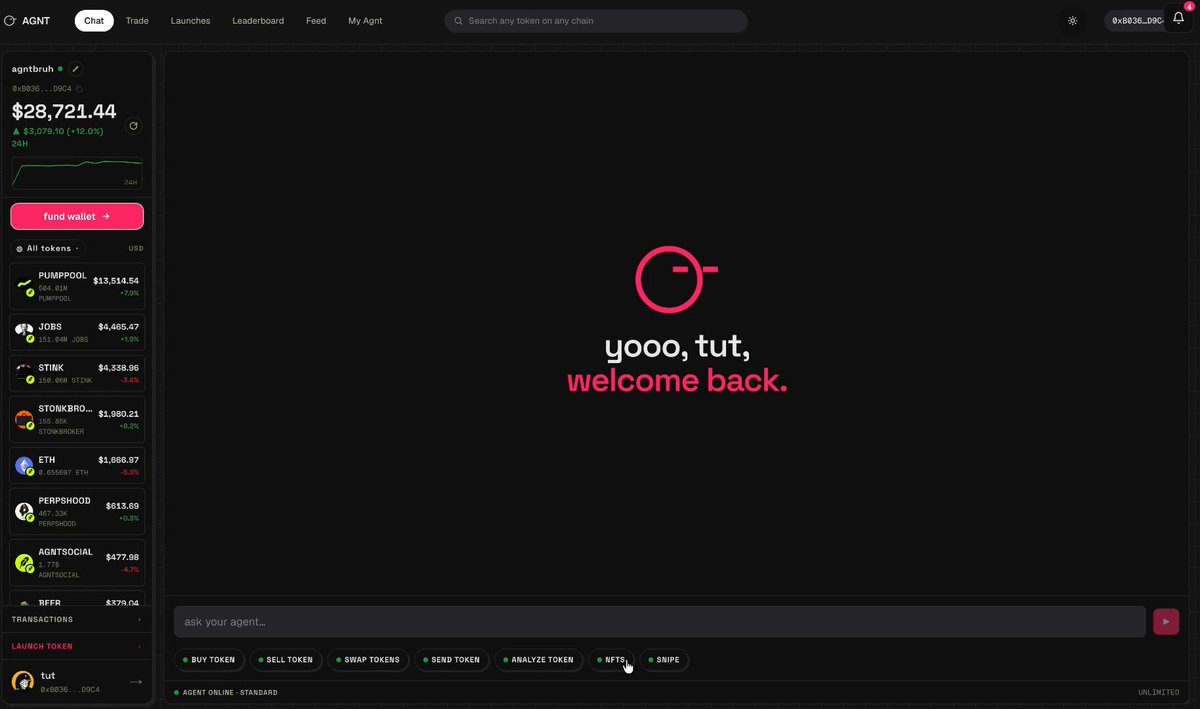Screen dimensions: 1200x709
Task: Click the tut profile avatar
Action: click(22, 681)
